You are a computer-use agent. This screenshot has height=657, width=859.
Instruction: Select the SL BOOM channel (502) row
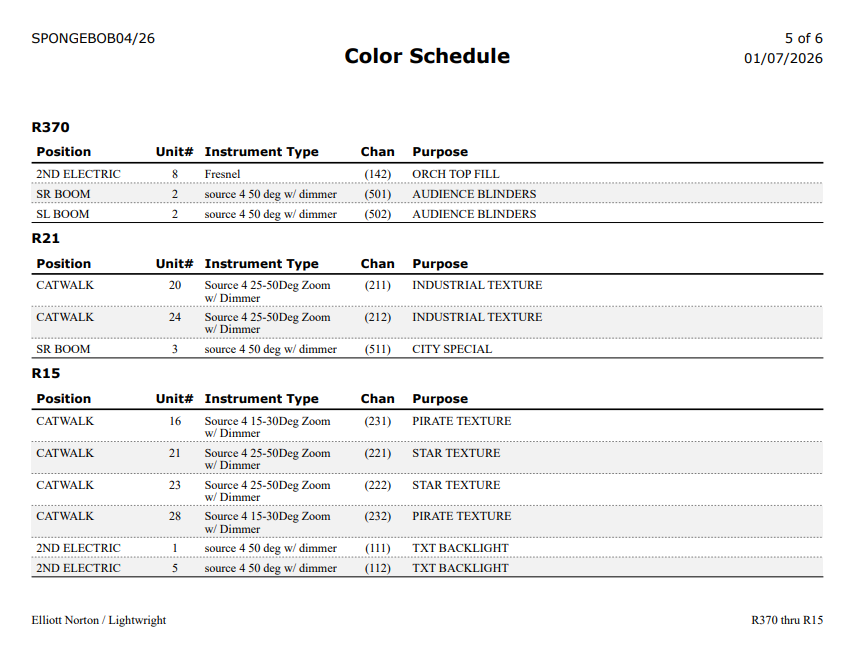(x=427, y=214)
